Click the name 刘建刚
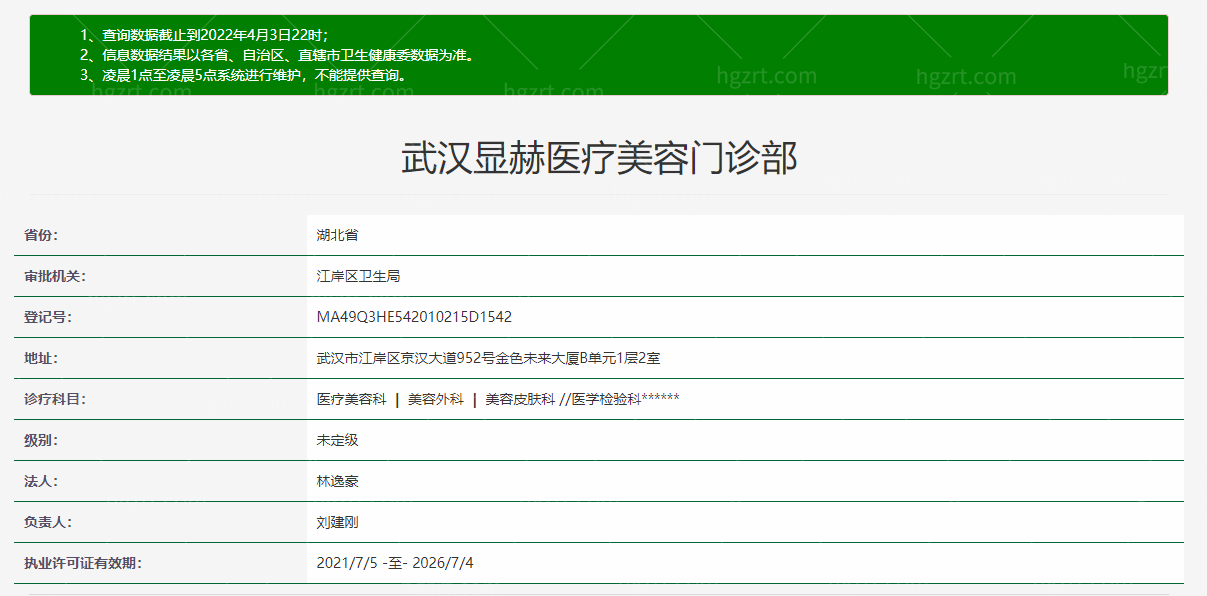The image size is (1207, 596). point(337,522)
